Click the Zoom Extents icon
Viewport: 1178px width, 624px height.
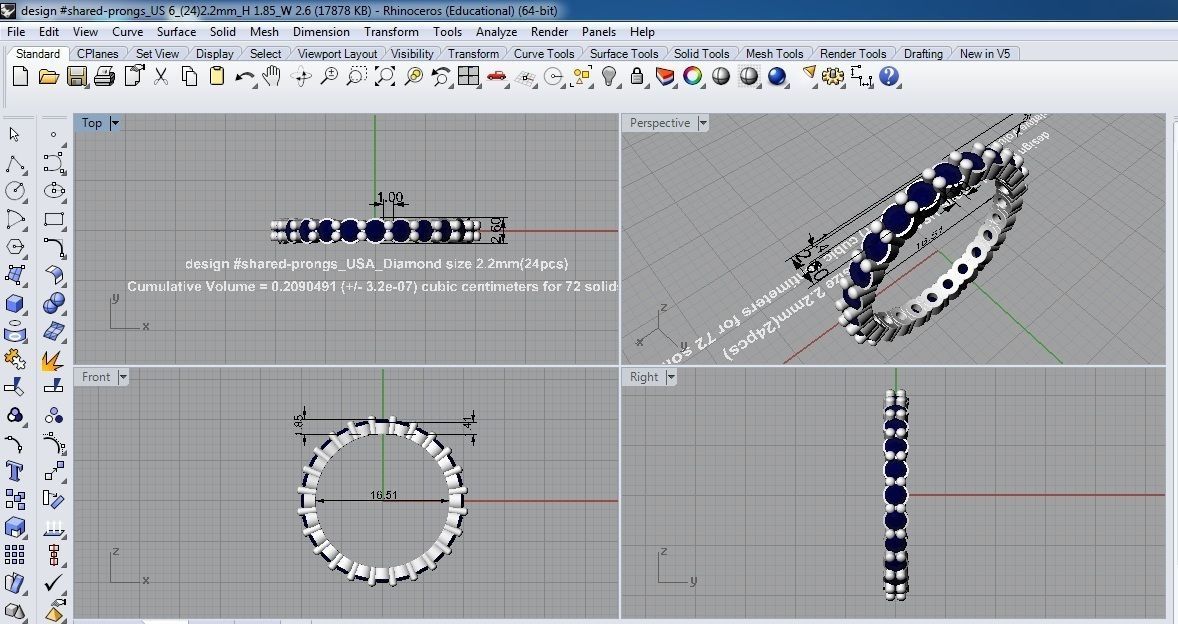point(385,76)
